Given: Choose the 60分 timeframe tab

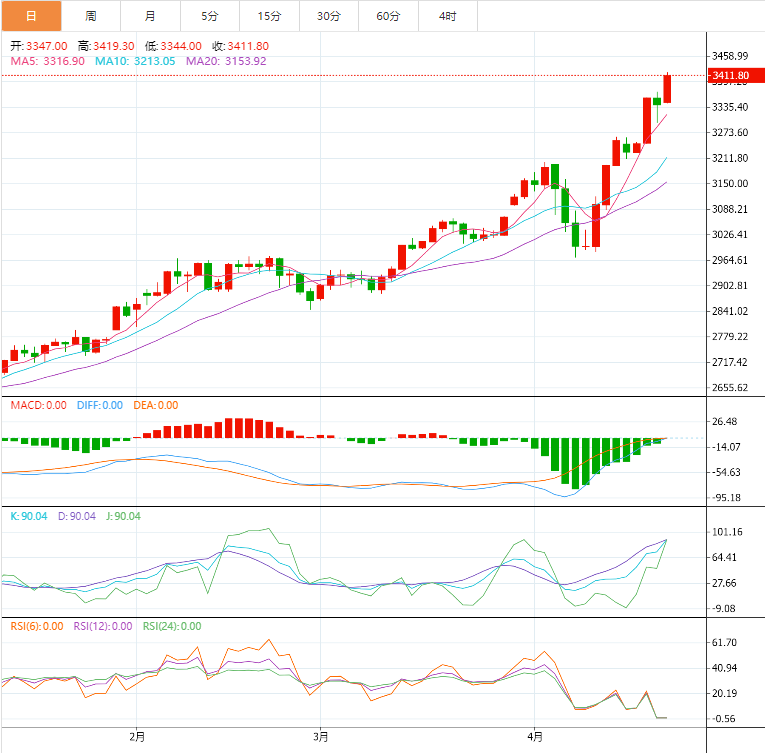Looking at the screenshot, I should pyautogui.click(x=388, y=16).
